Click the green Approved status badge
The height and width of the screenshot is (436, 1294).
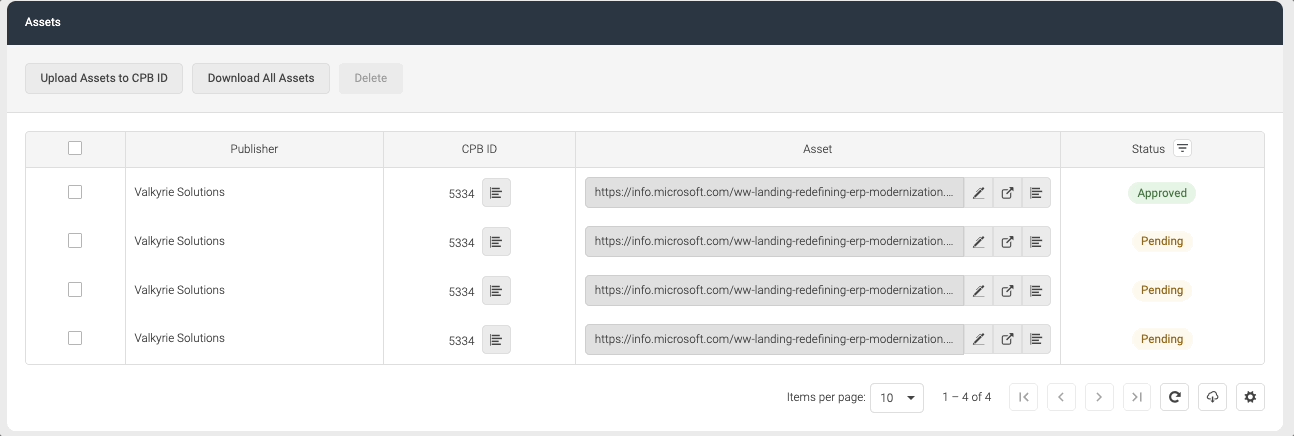tap(1162, 193)
